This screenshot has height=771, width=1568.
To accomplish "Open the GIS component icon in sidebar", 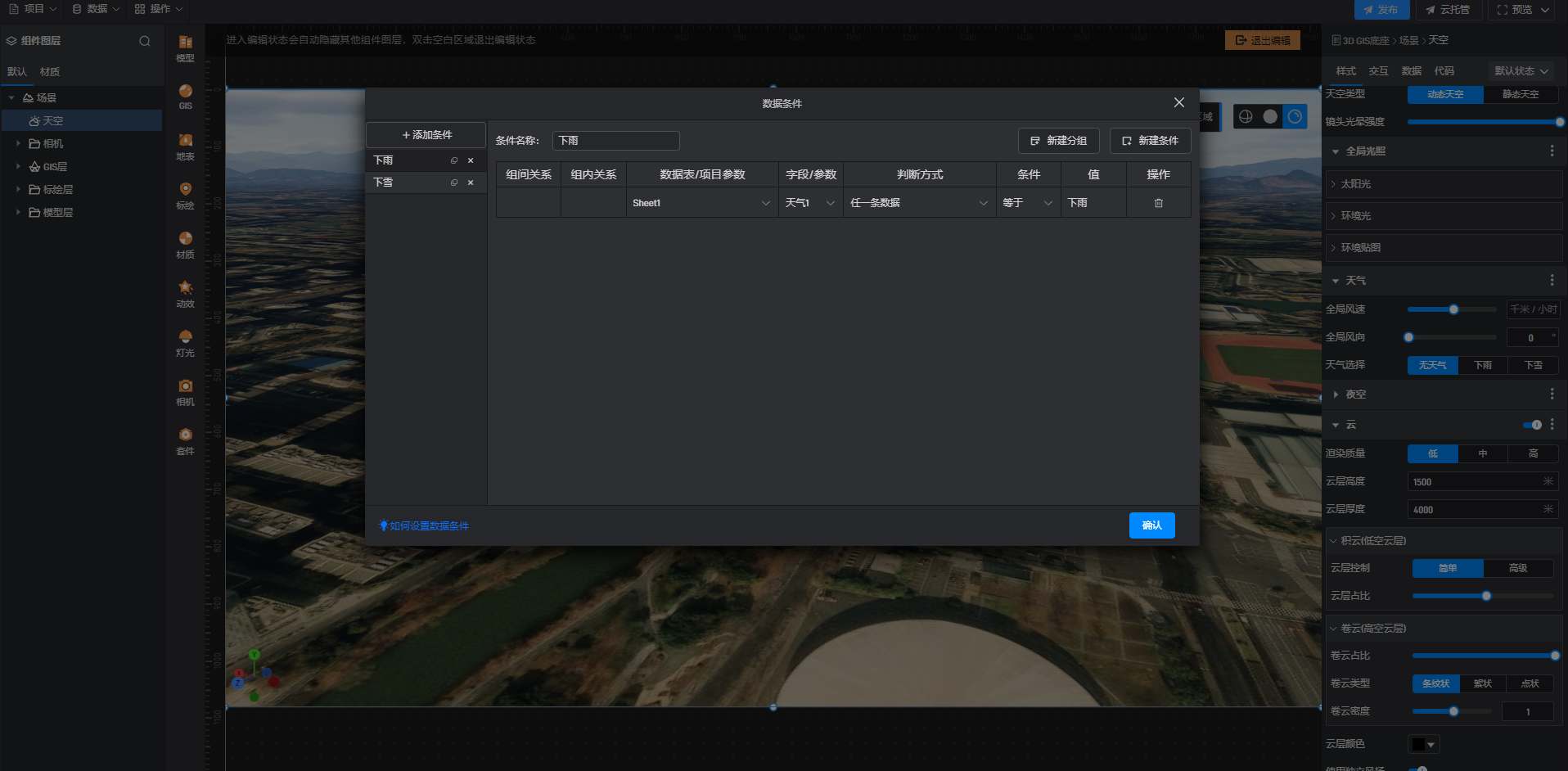I will (186, 97).
